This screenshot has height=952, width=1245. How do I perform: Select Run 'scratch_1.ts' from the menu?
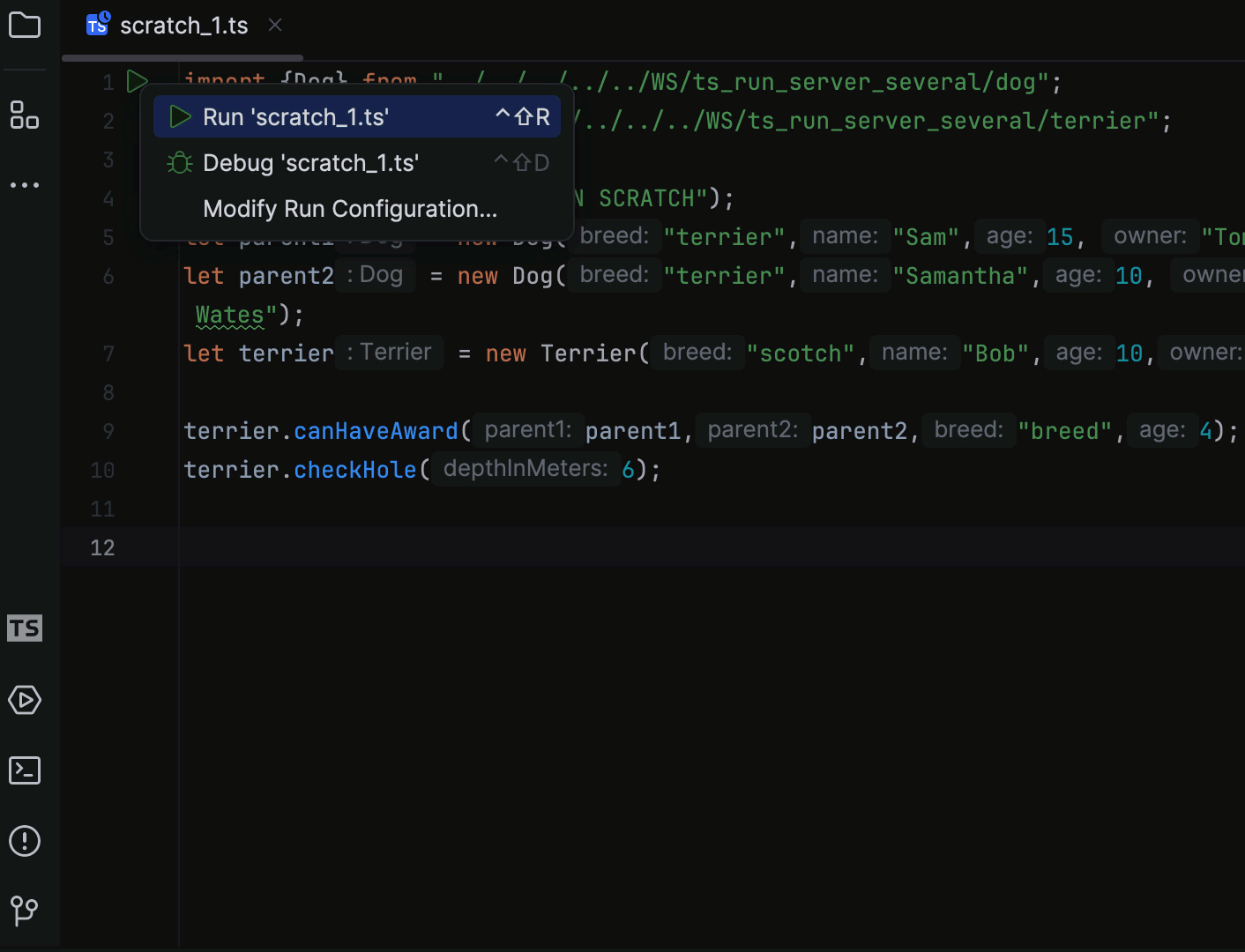coord(295,116)
